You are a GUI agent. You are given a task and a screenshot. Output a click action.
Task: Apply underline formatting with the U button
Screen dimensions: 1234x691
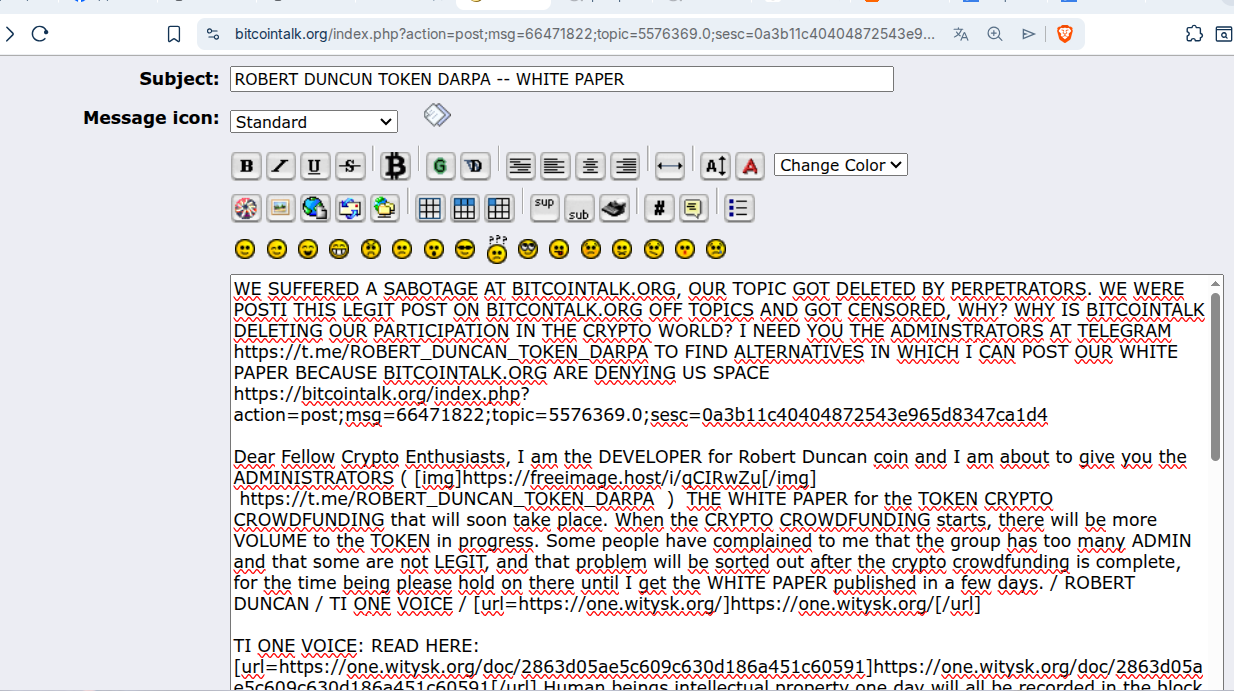click(315, 166)
